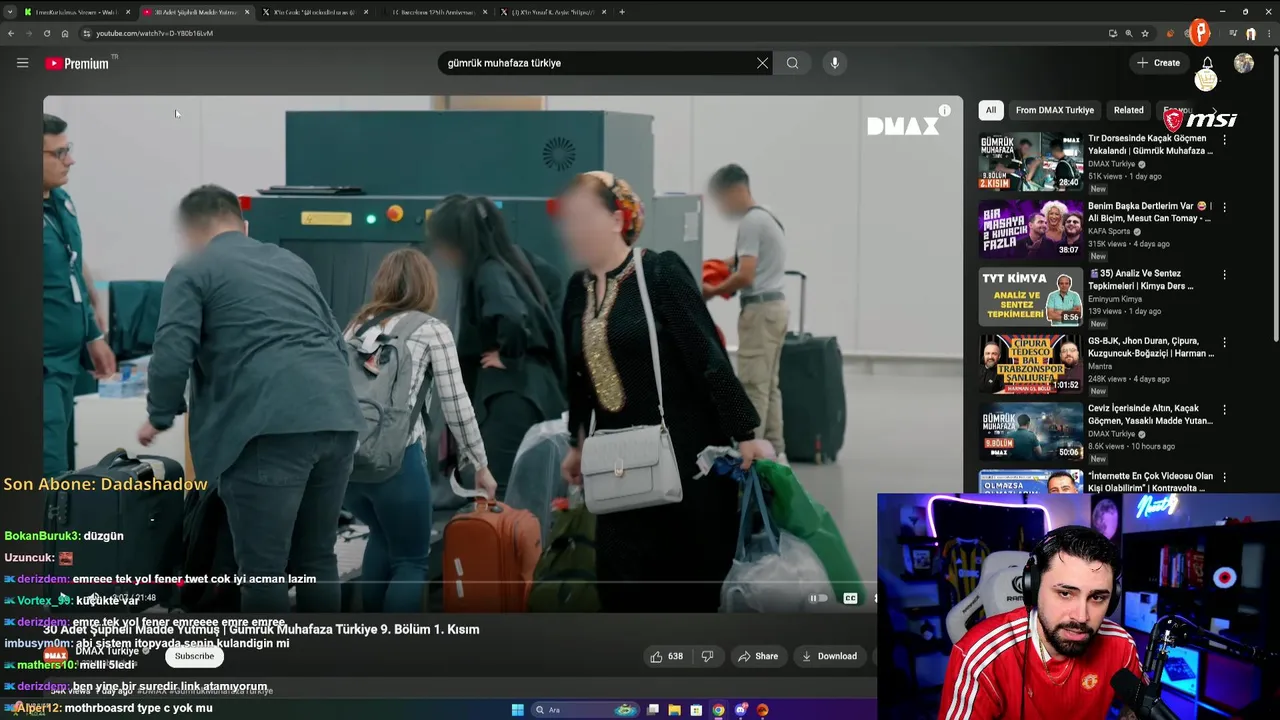The width and height of the screenshot is (1280, 720).
Task: Open the TYT Kimya video thumbnail
Action: pyautogui.click(x=1030, y=296)
